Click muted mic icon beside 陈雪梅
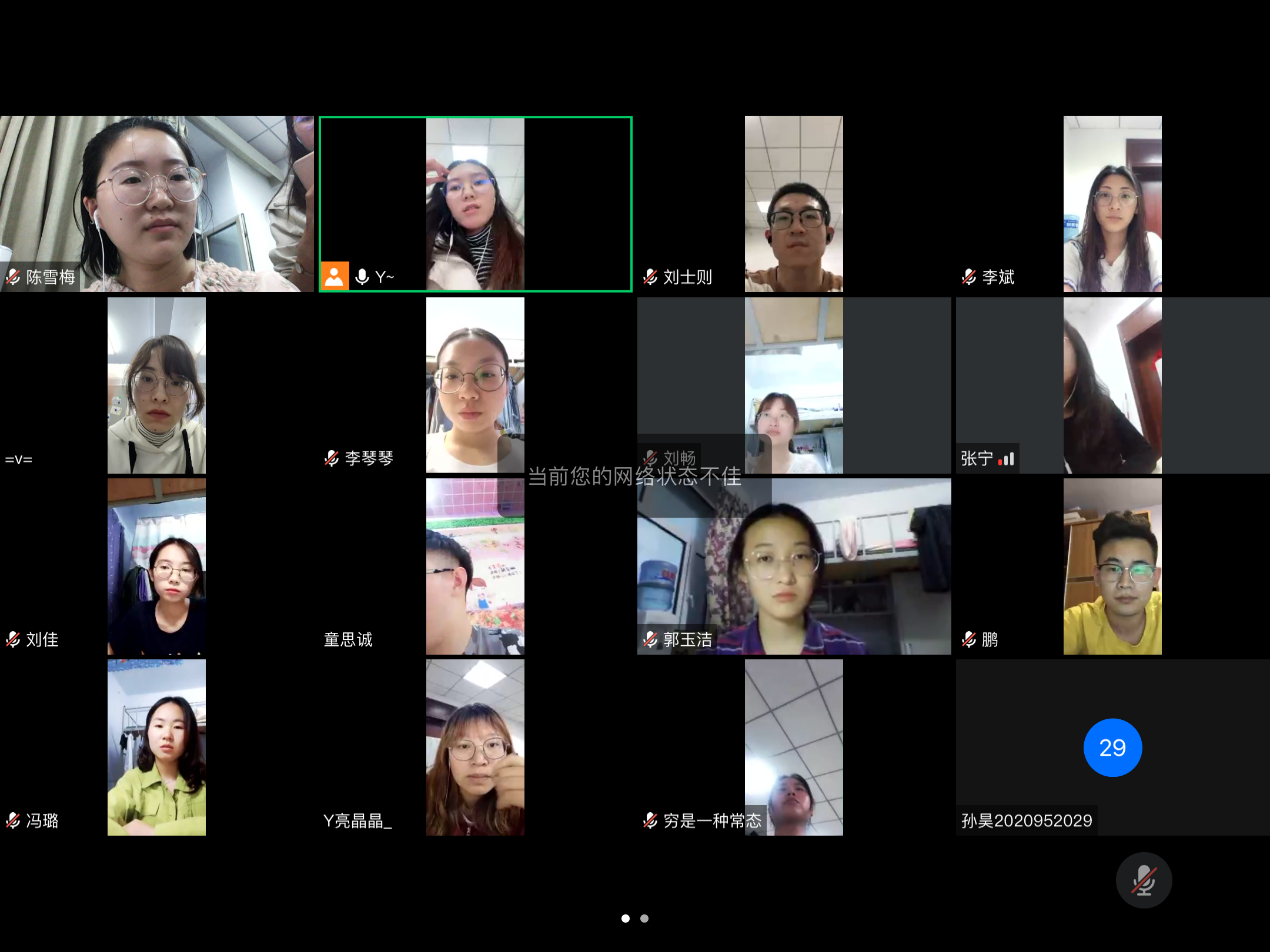Screen dimensions: 1270x952 pos(13,277)
